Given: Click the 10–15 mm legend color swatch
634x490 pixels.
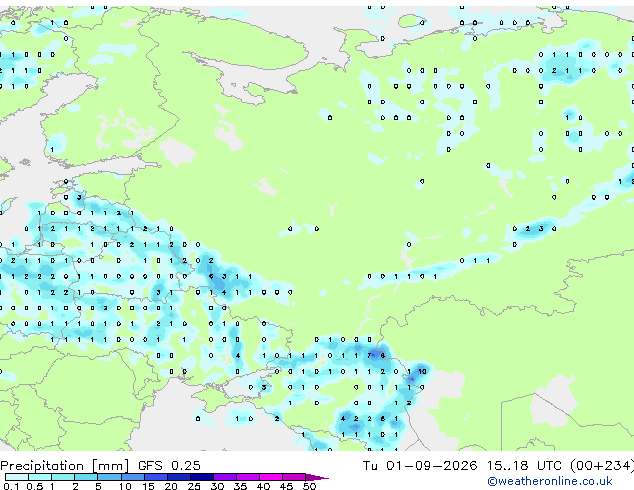Looking at the screenshot, I should (132, 477).
